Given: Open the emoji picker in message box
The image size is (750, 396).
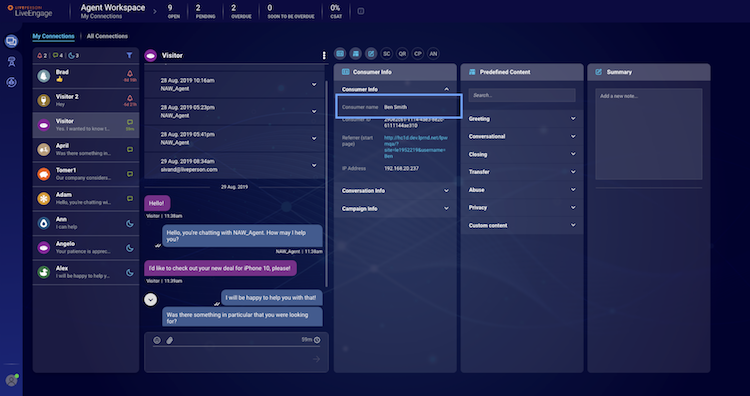Looking at the screenshot, I should pyautogui.click(x=157, y=340).
